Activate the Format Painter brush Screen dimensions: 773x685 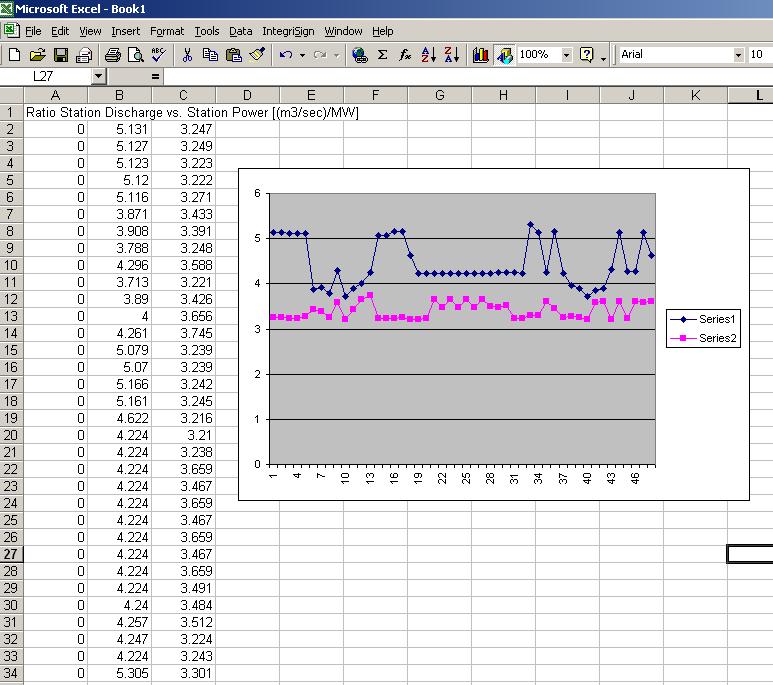(257, 55)
